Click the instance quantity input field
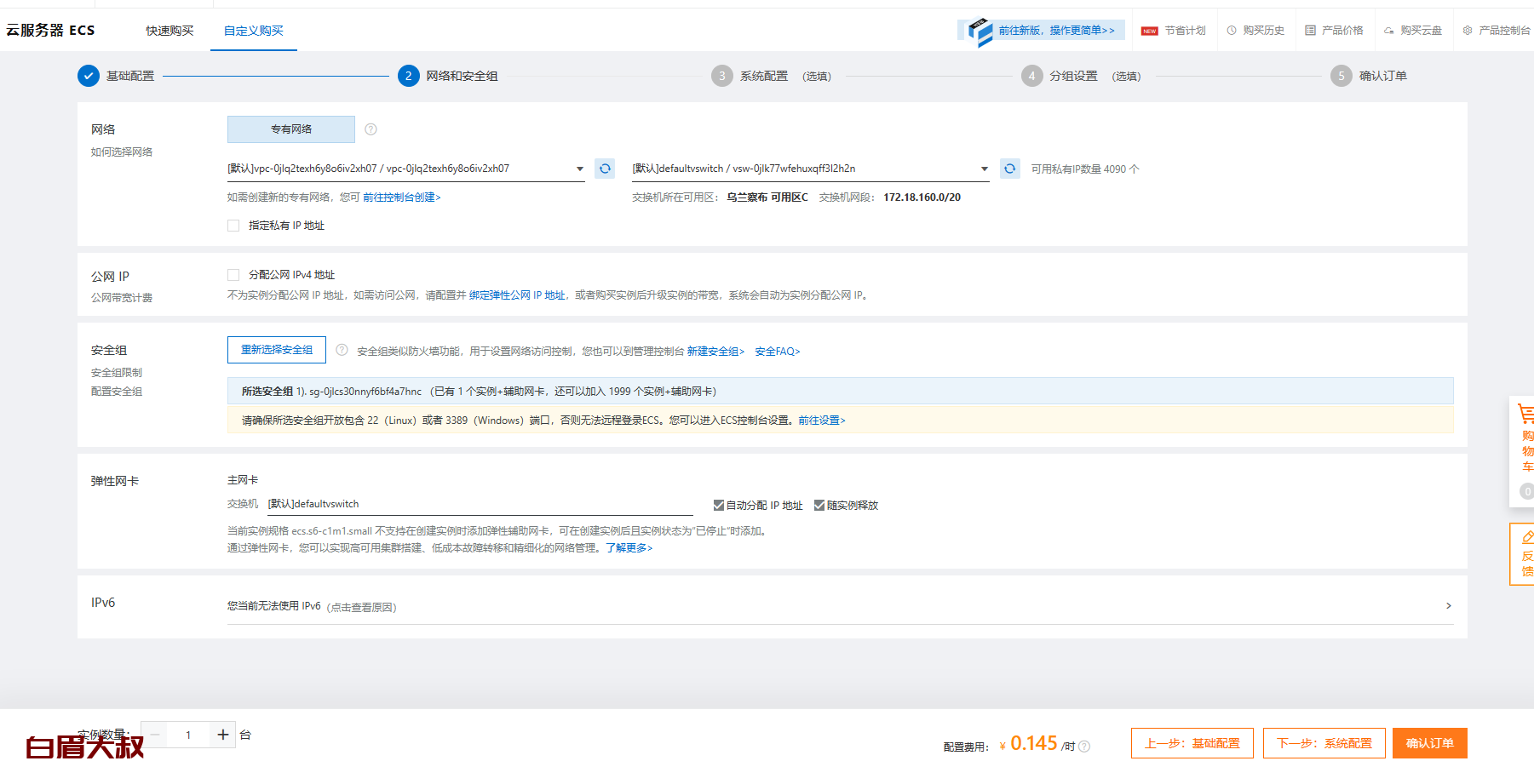The height and width of the screenshot is (784, 1534). (188, 735)
